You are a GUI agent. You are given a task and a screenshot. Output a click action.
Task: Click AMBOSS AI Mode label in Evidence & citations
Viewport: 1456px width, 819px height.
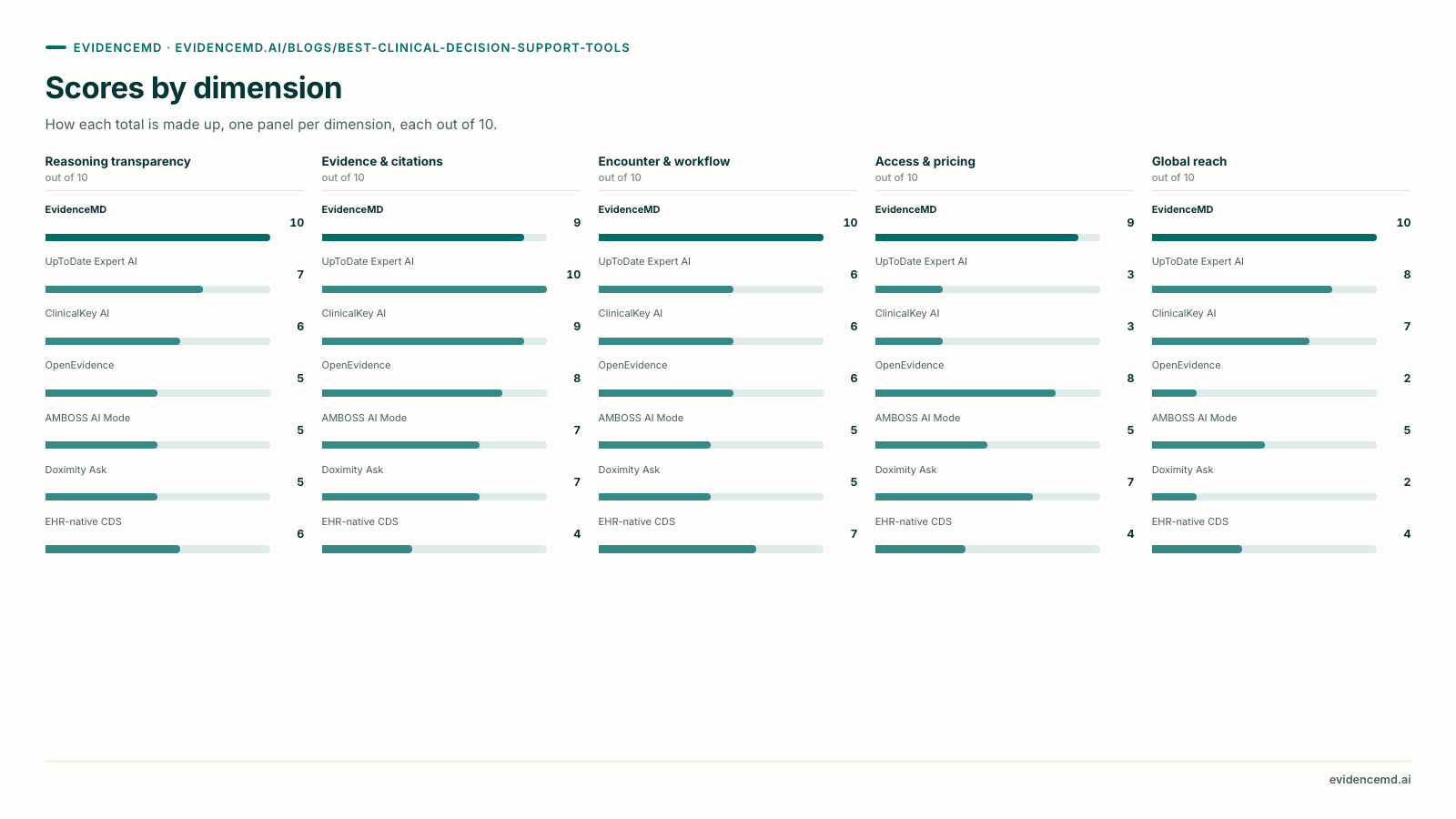(x=364, y=418)
